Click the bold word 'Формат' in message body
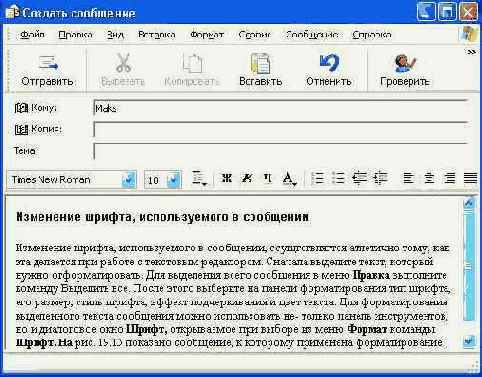482x377 pixels. pyautogui.click(x=367, y=329)
